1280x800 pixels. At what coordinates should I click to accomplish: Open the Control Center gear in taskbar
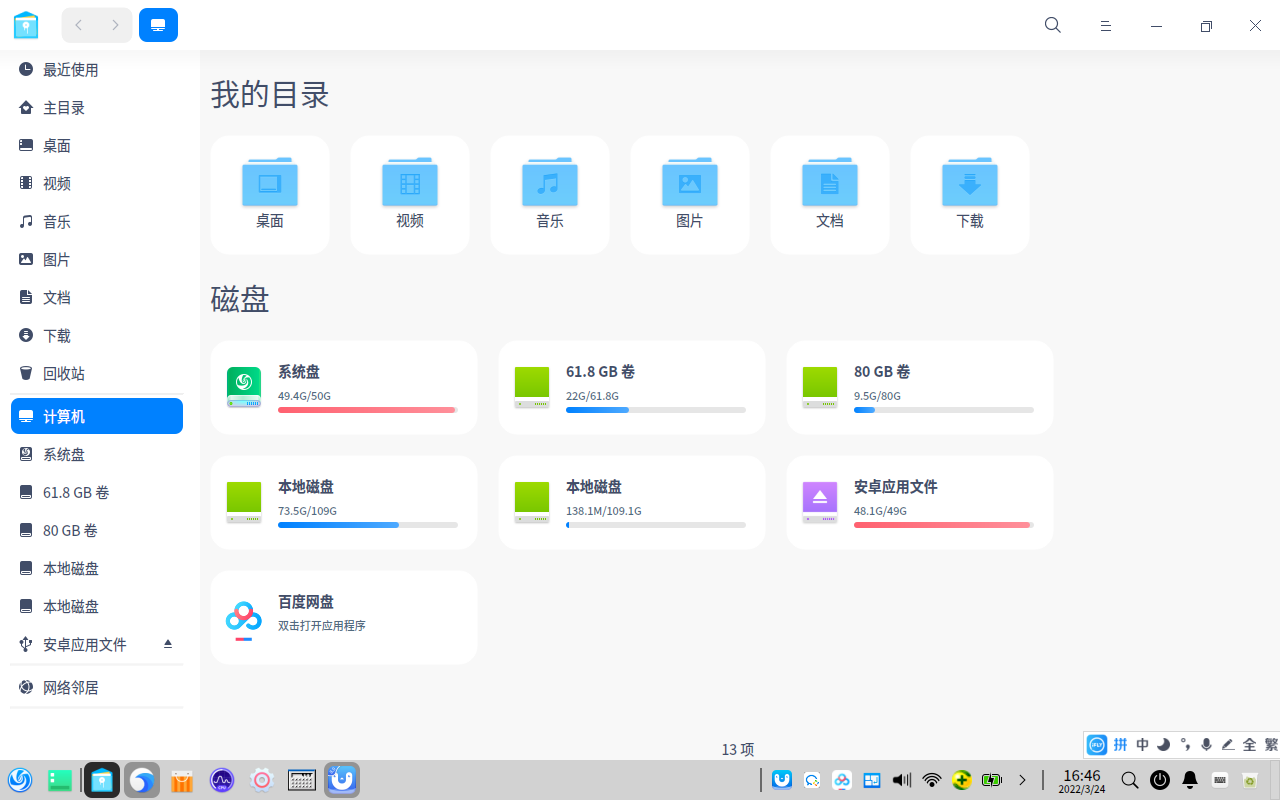tap(262, 780)
